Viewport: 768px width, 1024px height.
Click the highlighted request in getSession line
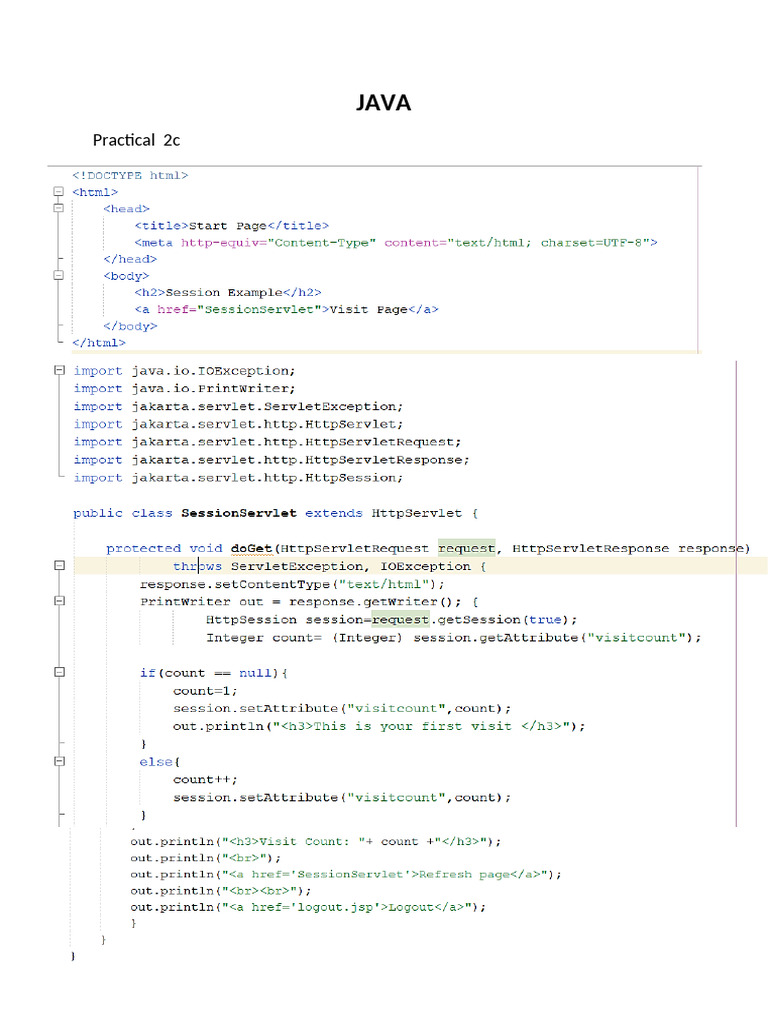click(400, 619)
